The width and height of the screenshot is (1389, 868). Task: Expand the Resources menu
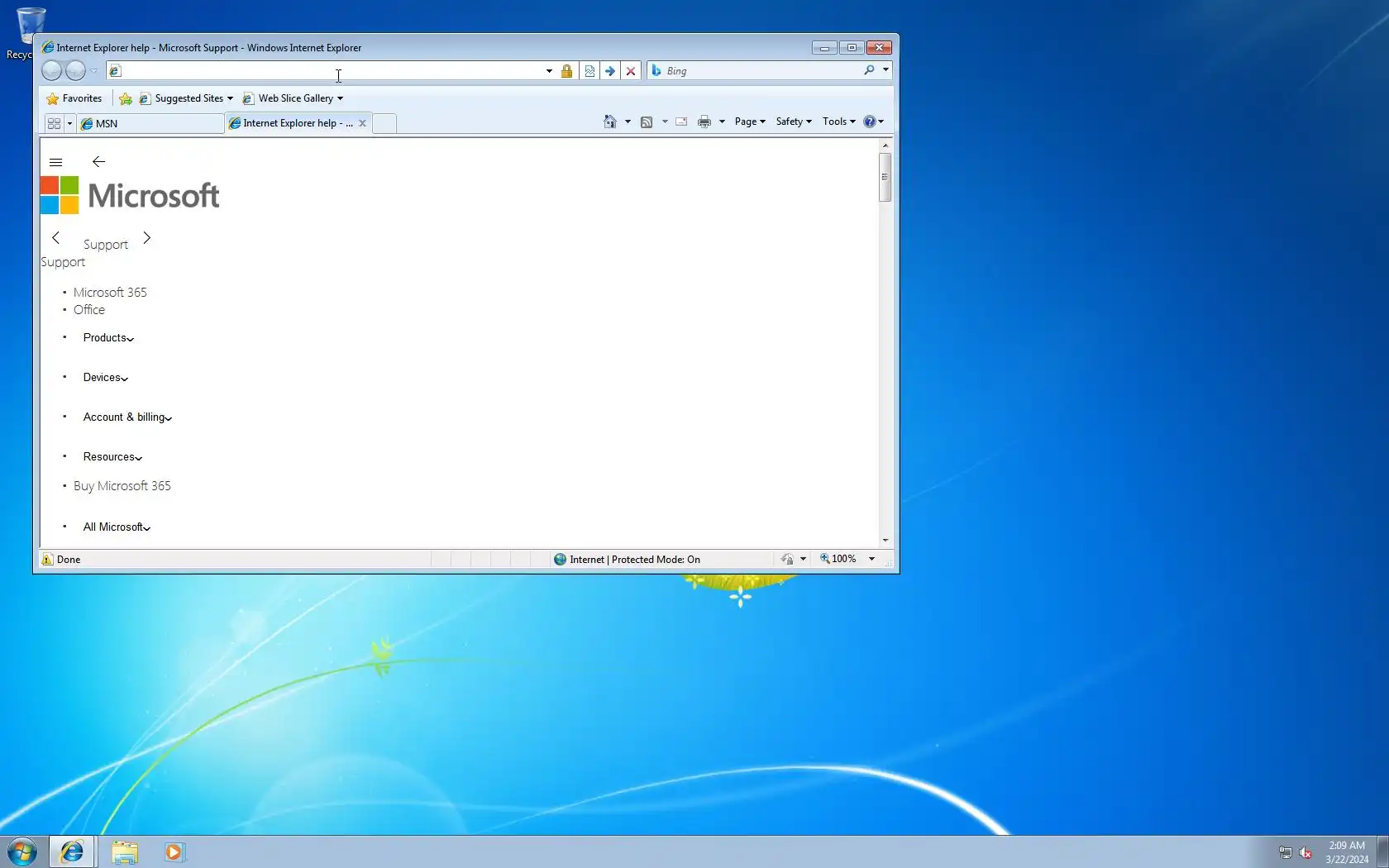click(x=112, y=457)
